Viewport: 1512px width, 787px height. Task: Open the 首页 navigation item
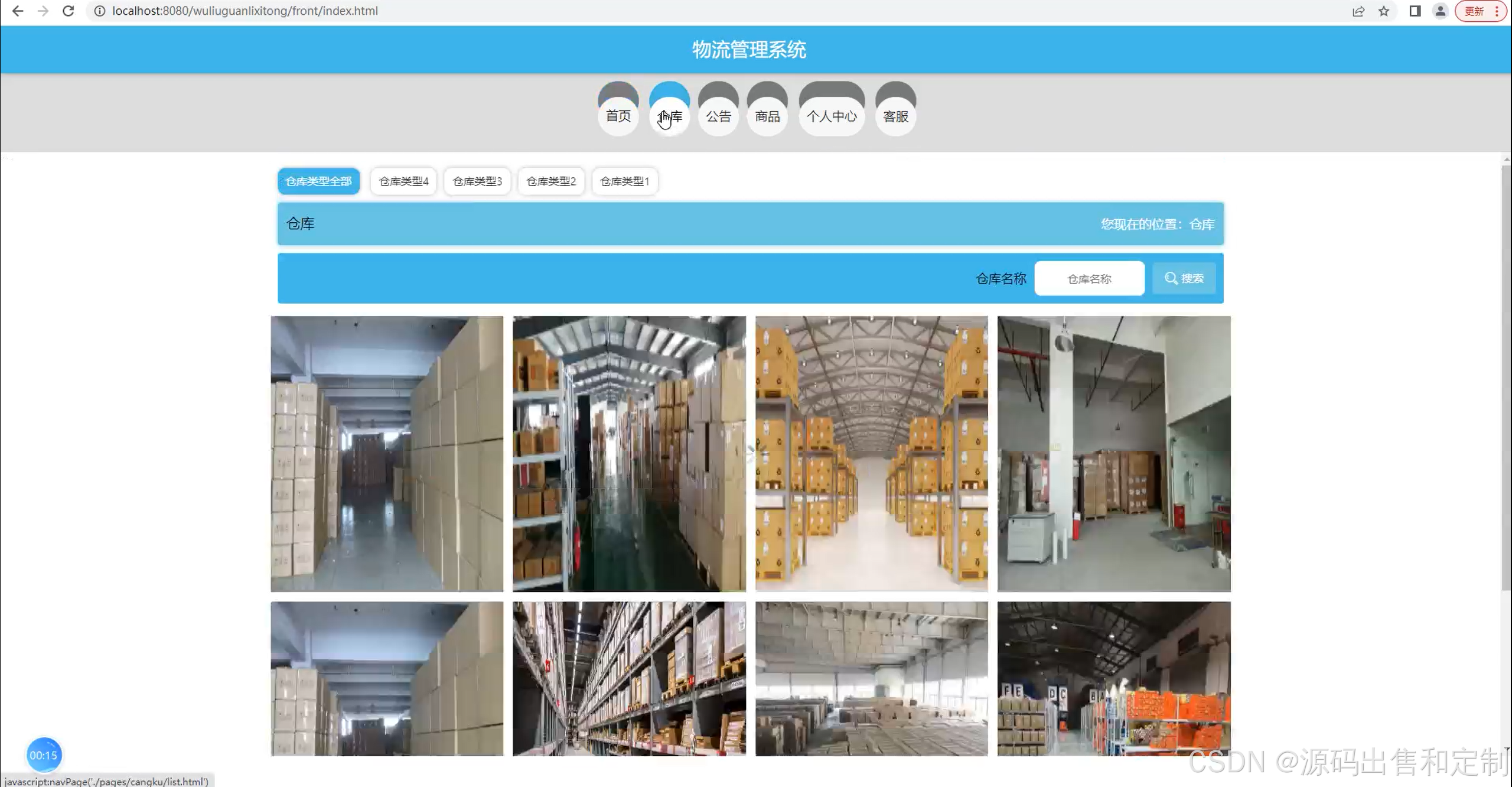(618, 116)
